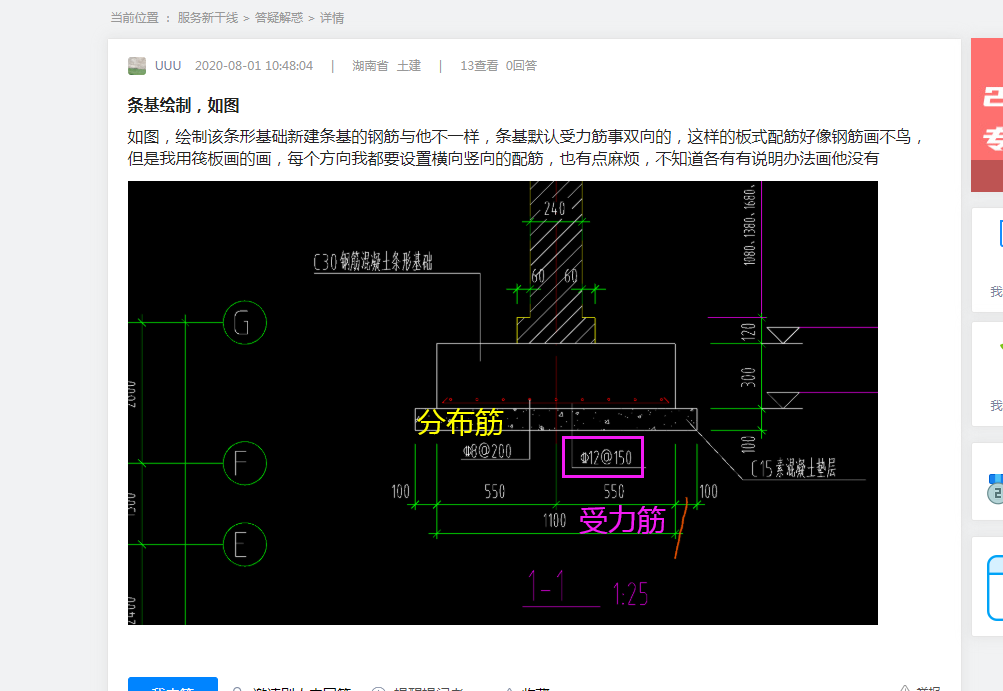
Task: Select the 详情 breadcrumb item
Action: click(x=332, y=18)
